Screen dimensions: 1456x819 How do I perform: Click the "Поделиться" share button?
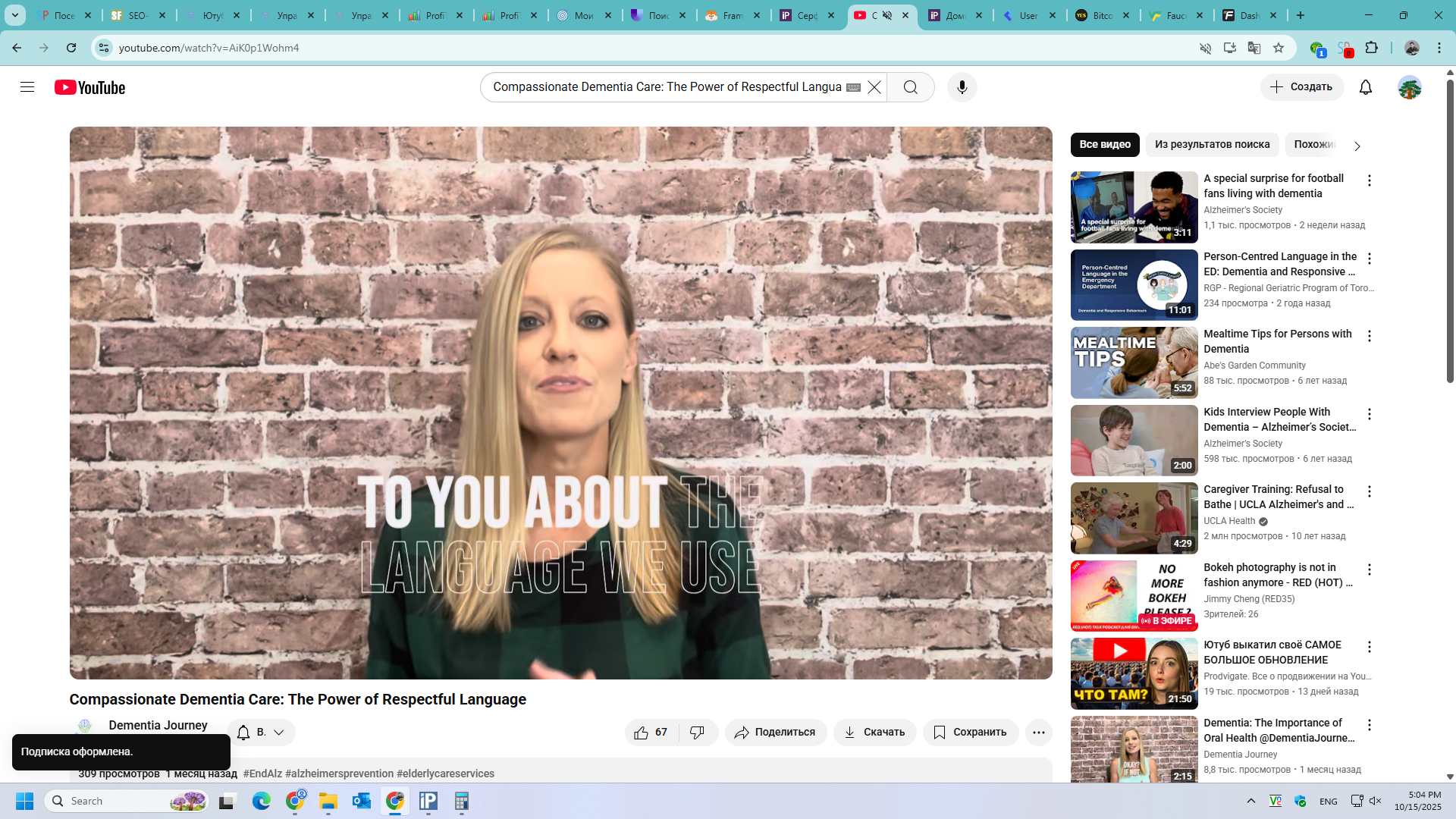[775, 732]
